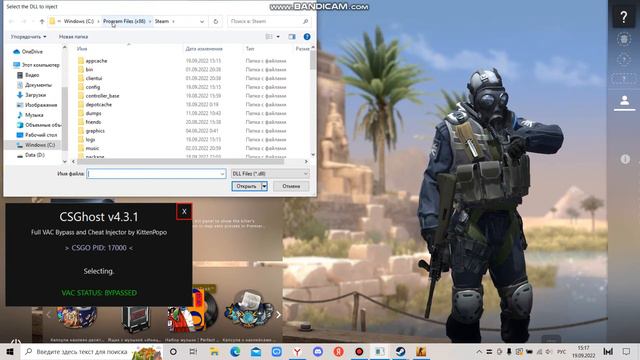Expand the chevron after Steam in breadcrumb

click(x=173, y=21)
